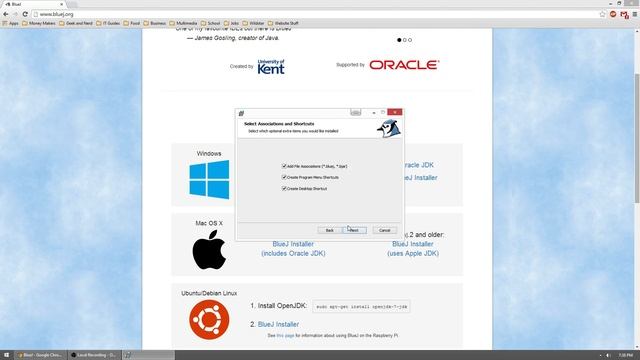This screenshot has width=640, height=360.
Task: Click the page vertical scrollbar
Action: [x=637, y=138]
